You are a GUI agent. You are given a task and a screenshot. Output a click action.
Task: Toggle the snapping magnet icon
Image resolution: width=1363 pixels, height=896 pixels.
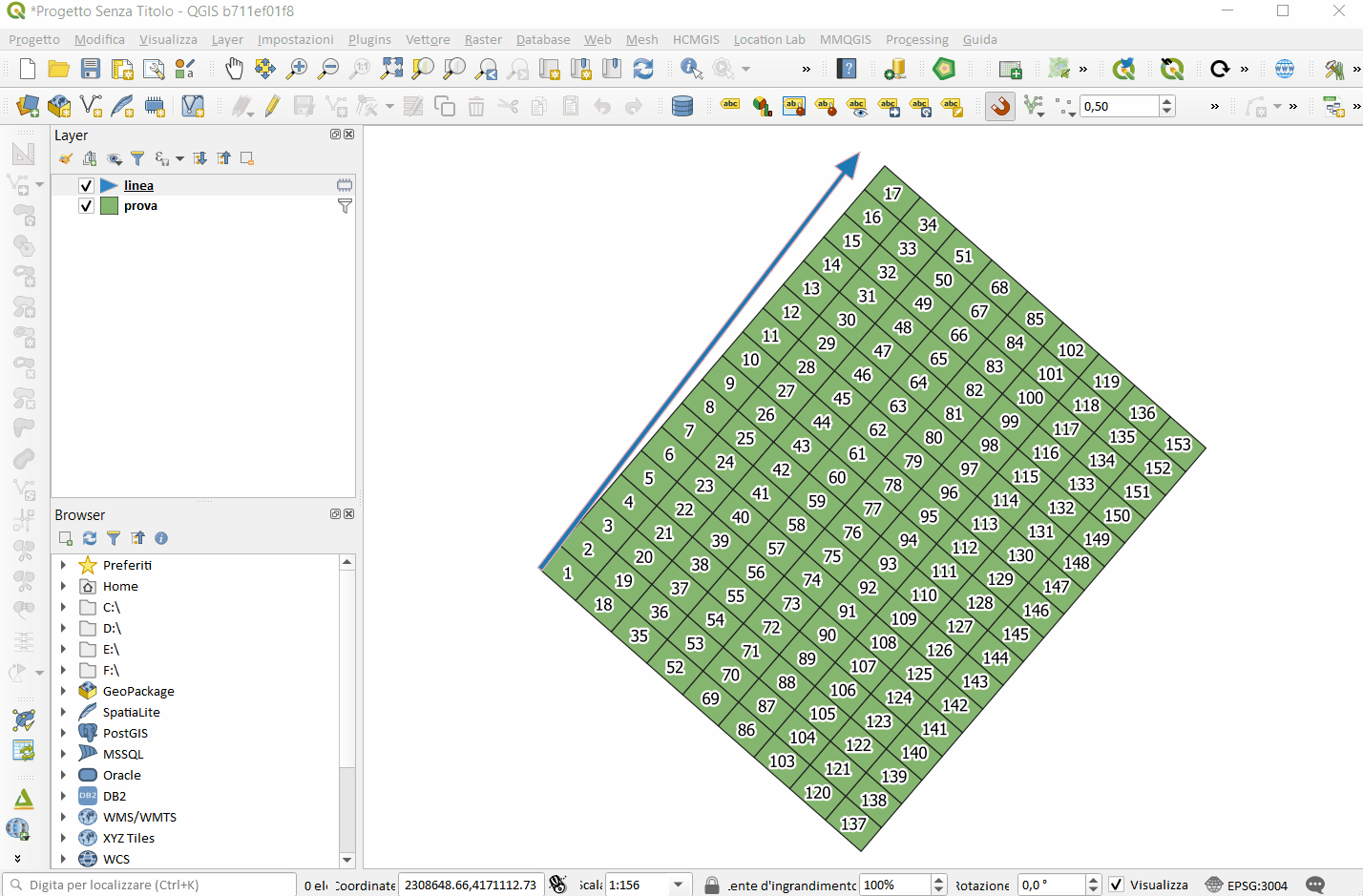coord(999,106)
